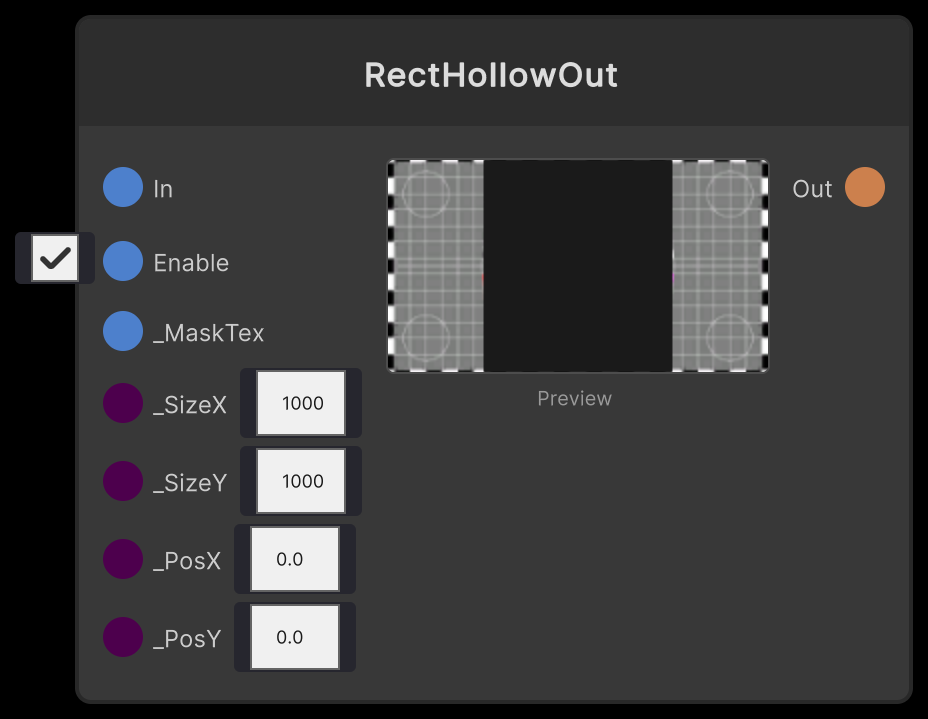Click the Preview label under the image
The height and width of the screenshot is (719, 928).
574,398
